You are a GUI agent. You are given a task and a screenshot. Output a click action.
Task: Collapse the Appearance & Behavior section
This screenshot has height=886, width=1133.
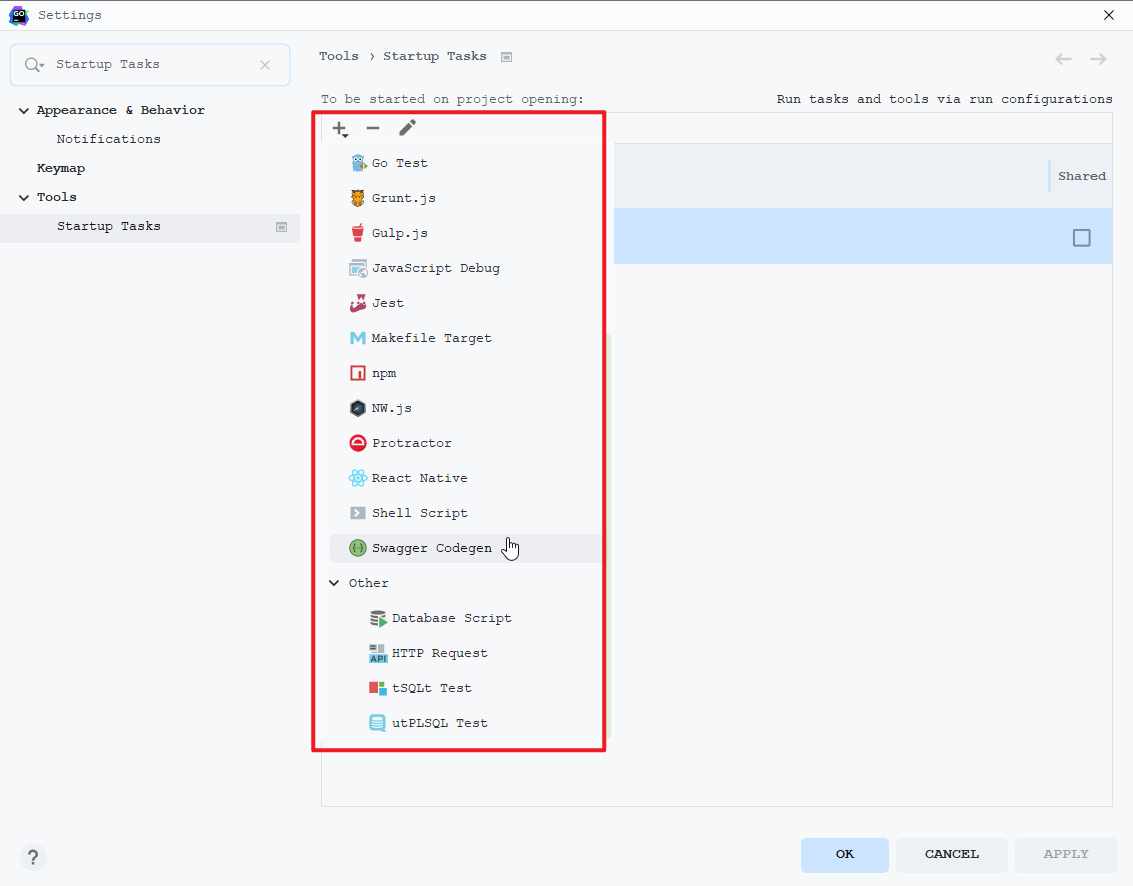point(24,111)
